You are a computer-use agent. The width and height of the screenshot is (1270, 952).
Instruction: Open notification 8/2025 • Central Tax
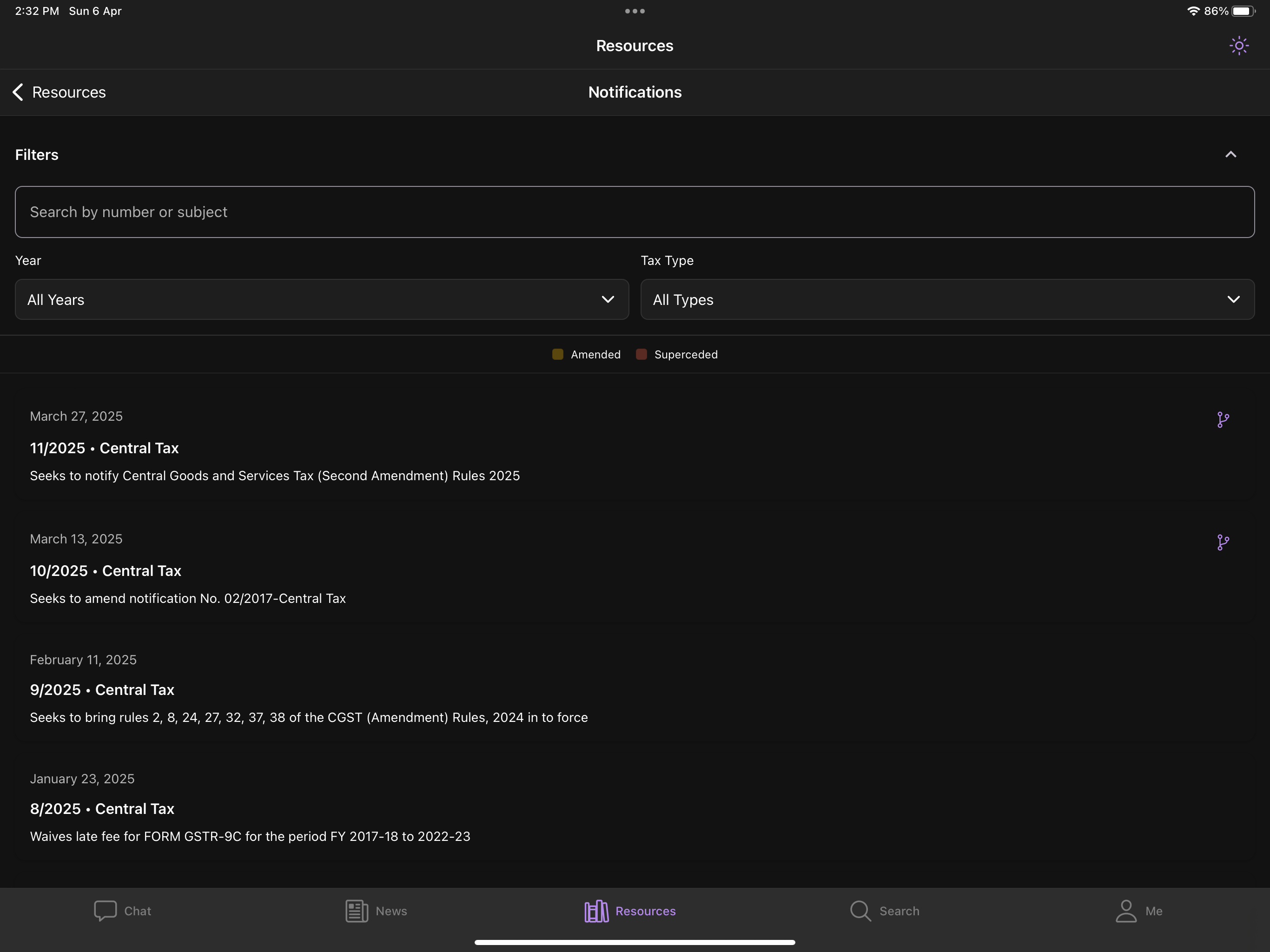(x=635, y=808)
